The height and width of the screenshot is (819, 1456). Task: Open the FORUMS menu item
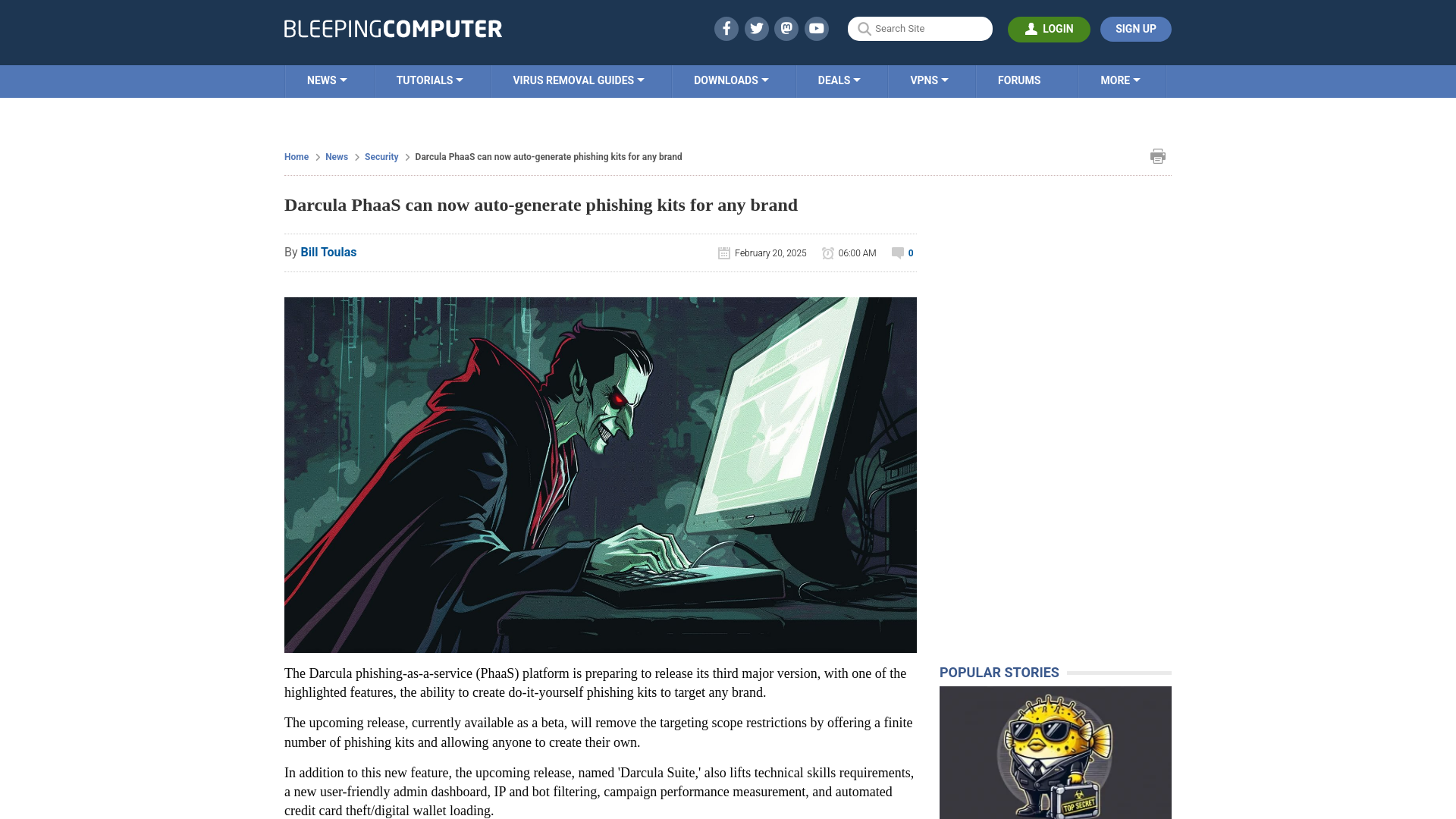point(1018,80)
